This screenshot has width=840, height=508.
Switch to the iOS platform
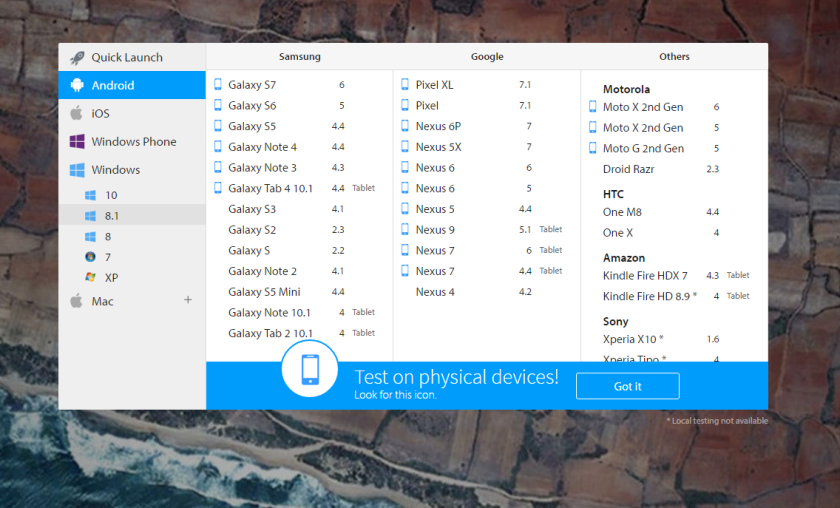(x=132, y=113)
